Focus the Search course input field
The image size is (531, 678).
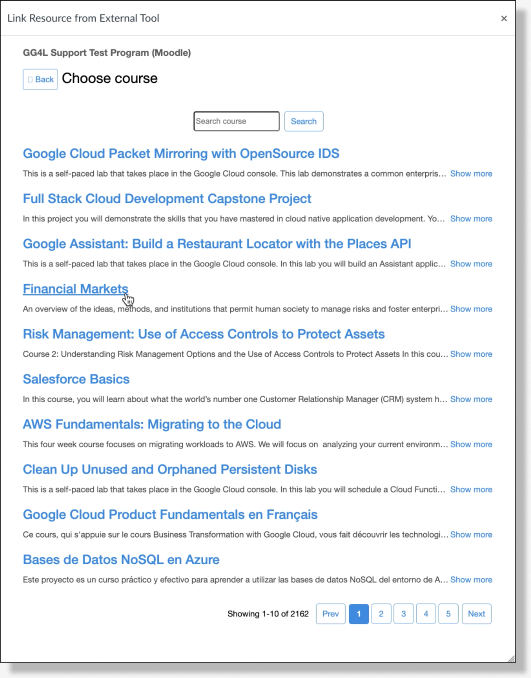pos(237,121)
